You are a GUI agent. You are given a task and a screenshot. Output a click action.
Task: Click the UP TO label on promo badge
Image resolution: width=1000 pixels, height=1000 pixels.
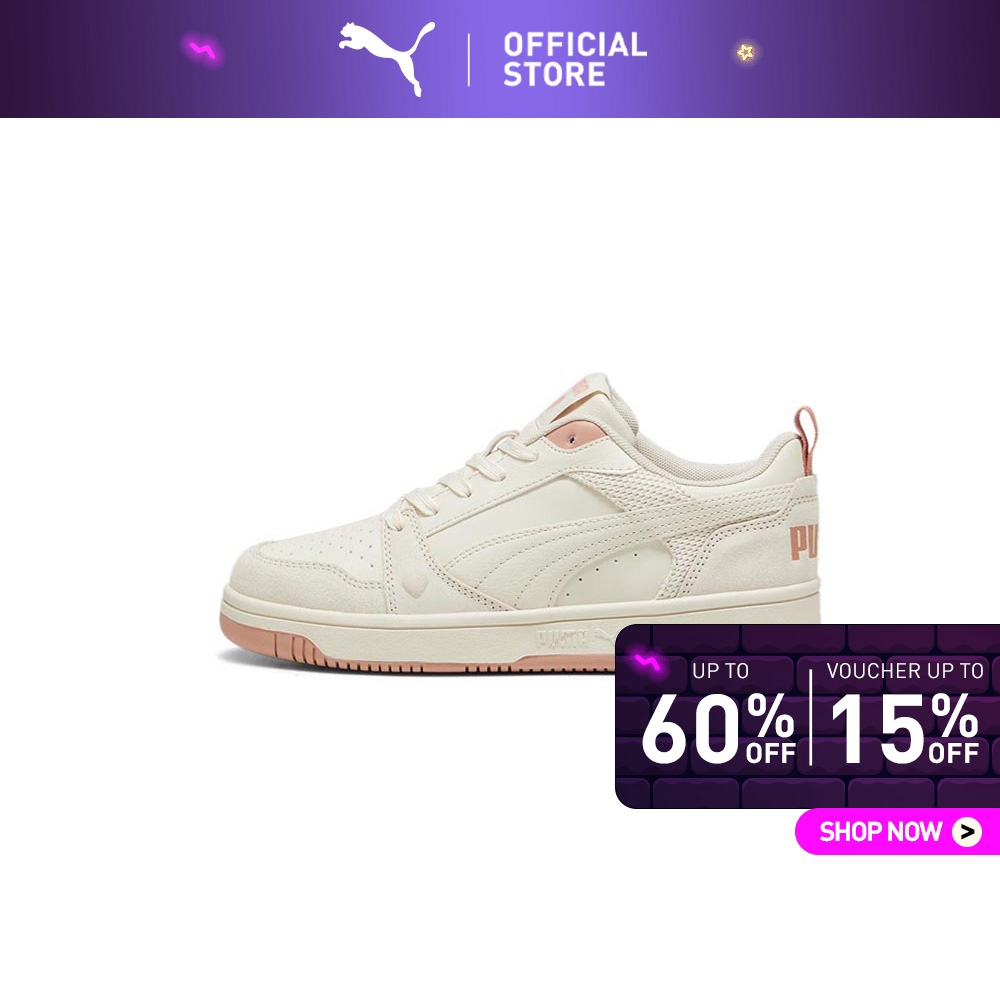click(721, 671)
